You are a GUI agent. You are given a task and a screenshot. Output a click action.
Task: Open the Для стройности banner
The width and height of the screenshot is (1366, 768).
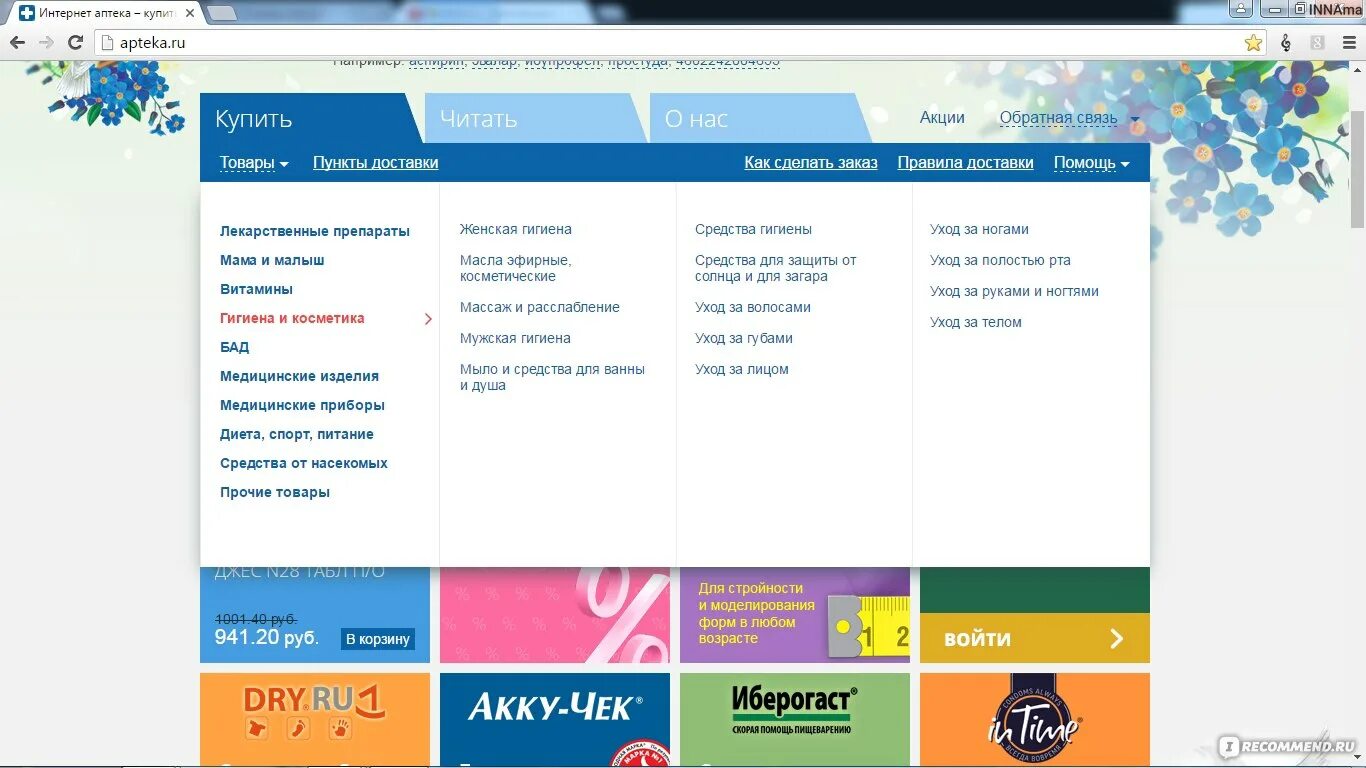click(x=795, y=615)
